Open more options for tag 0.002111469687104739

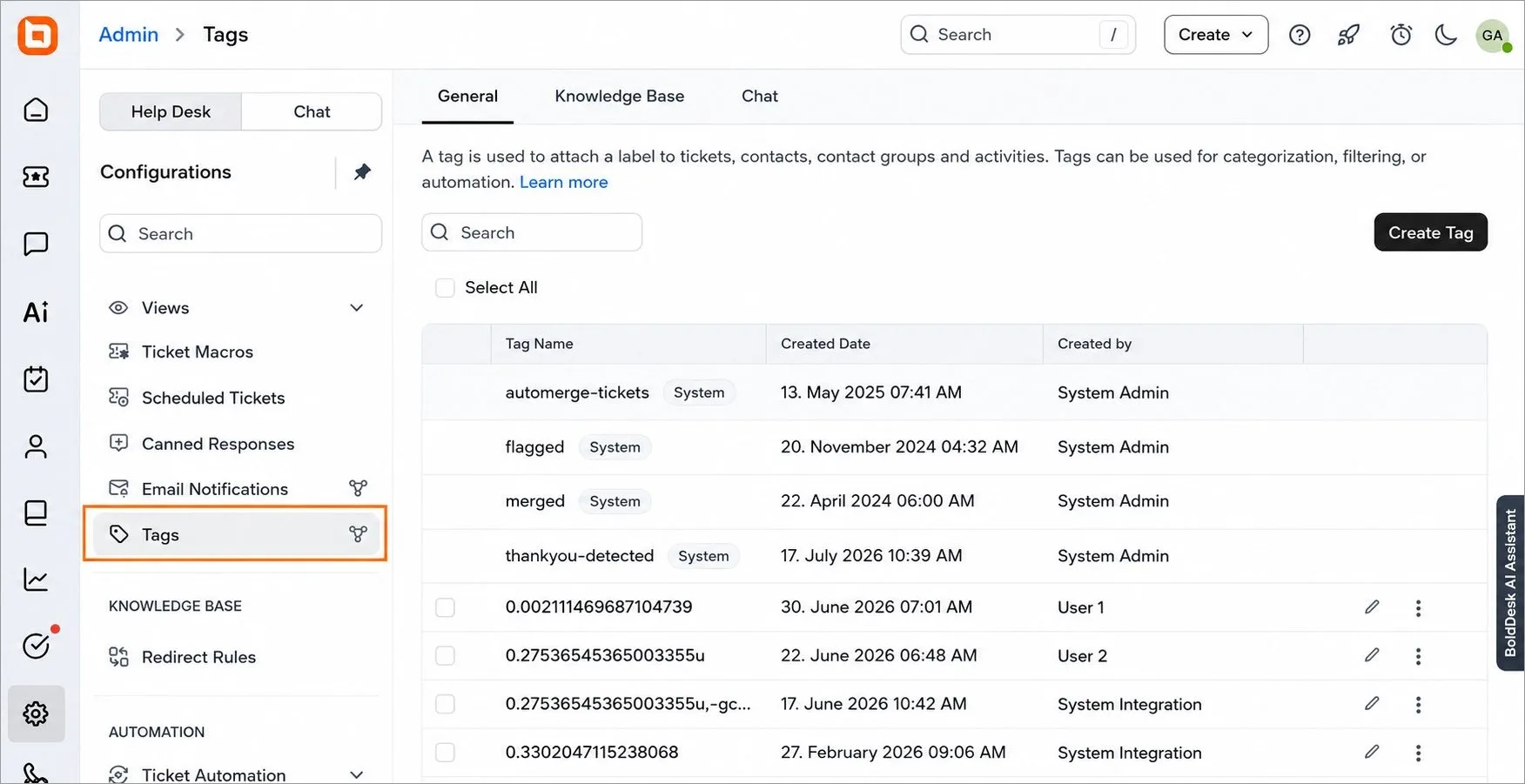pos(1418,608)
